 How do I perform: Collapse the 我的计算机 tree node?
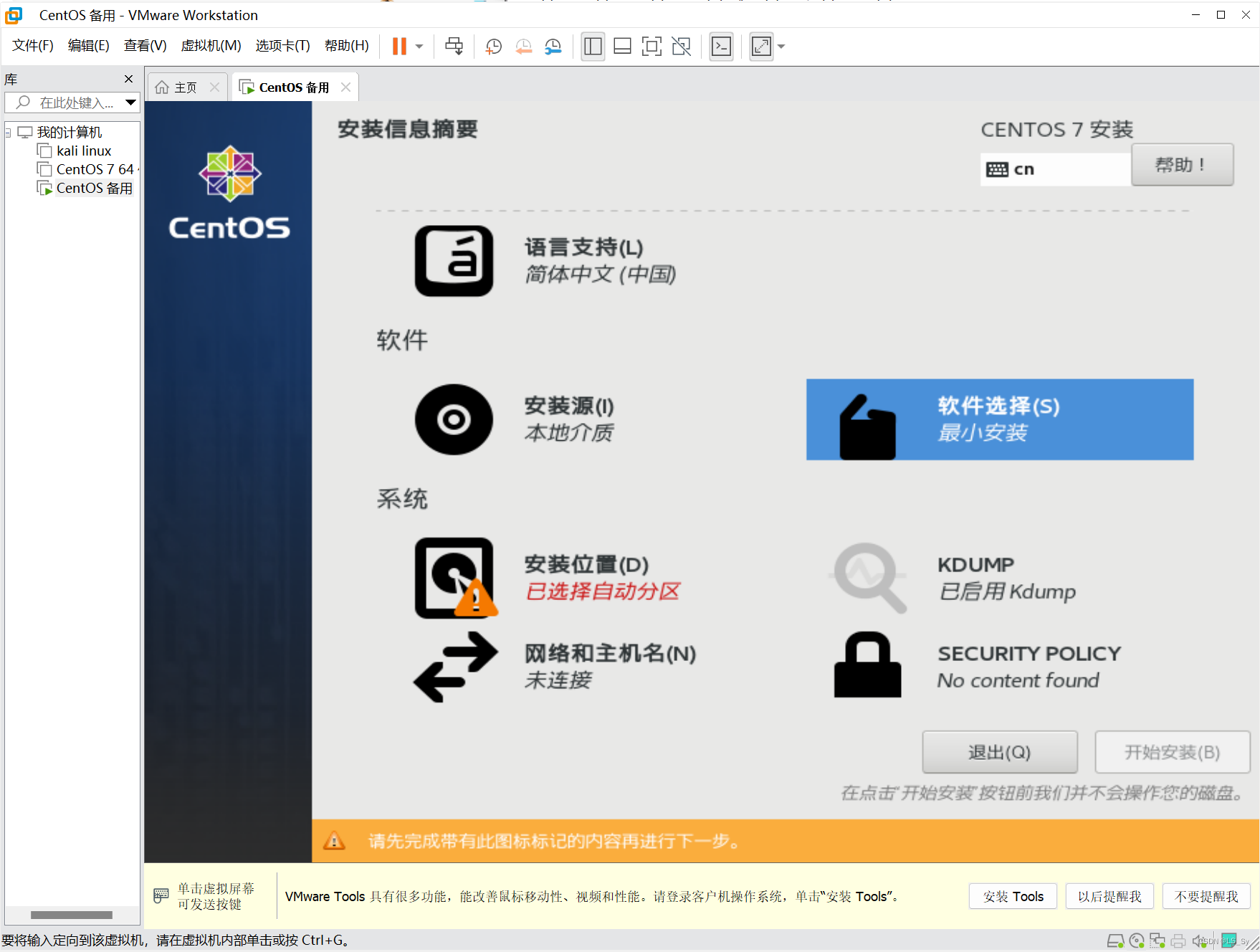pyautogui.click(x=8, y=133)
